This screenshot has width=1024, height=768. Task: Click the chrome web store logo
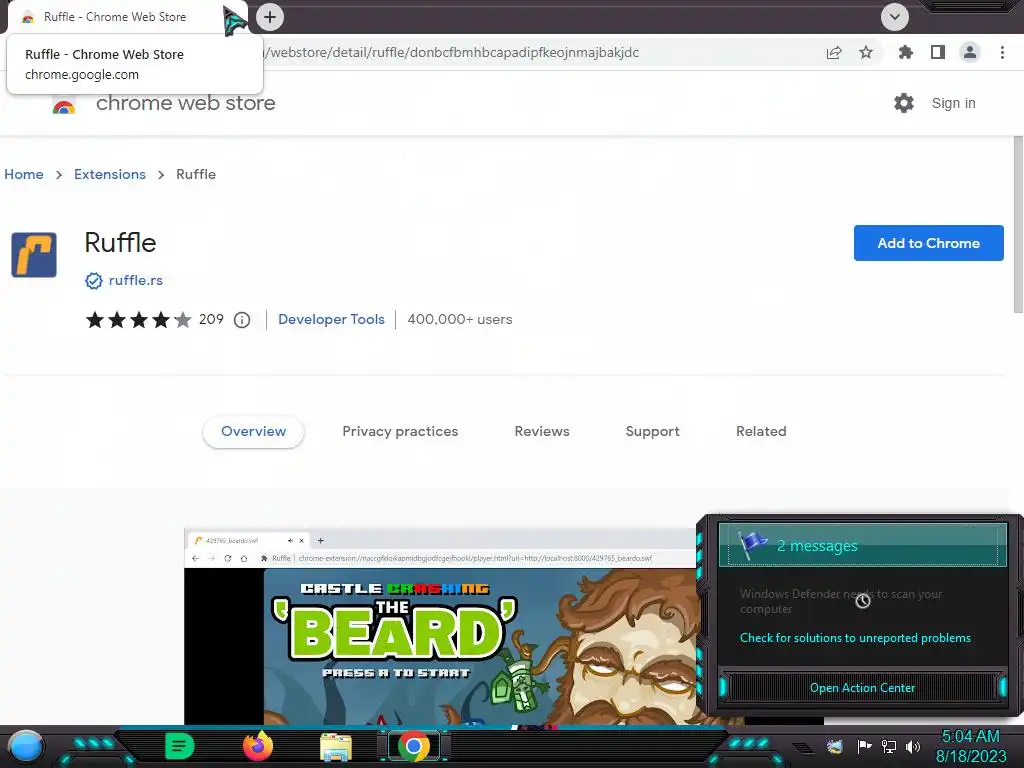[64, 104]
